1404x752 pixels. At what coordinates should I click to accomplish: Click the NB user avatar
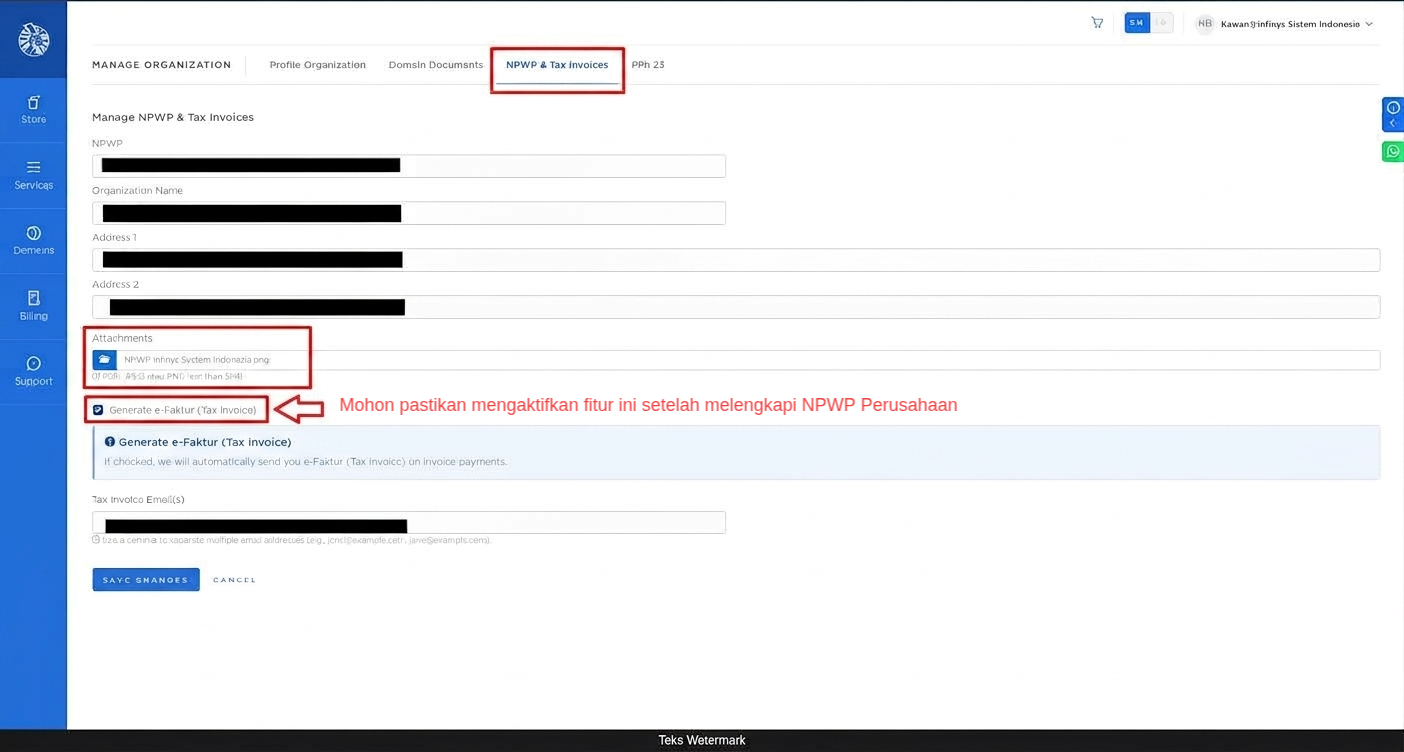point(1205,23)
